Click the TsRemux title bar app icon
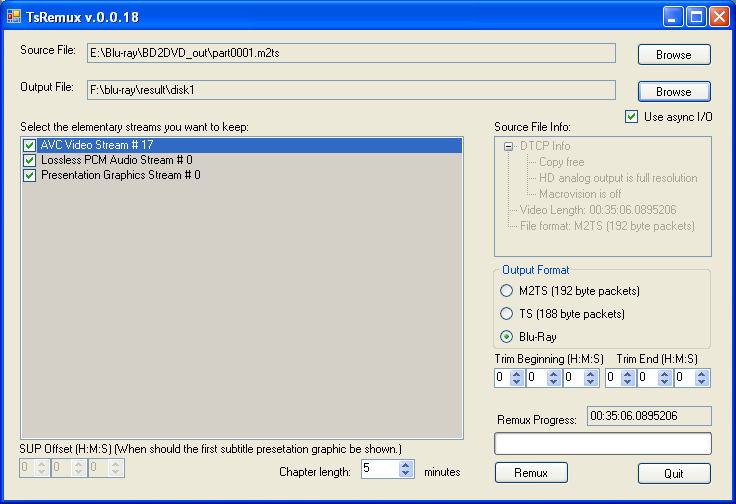 point(14,17)
